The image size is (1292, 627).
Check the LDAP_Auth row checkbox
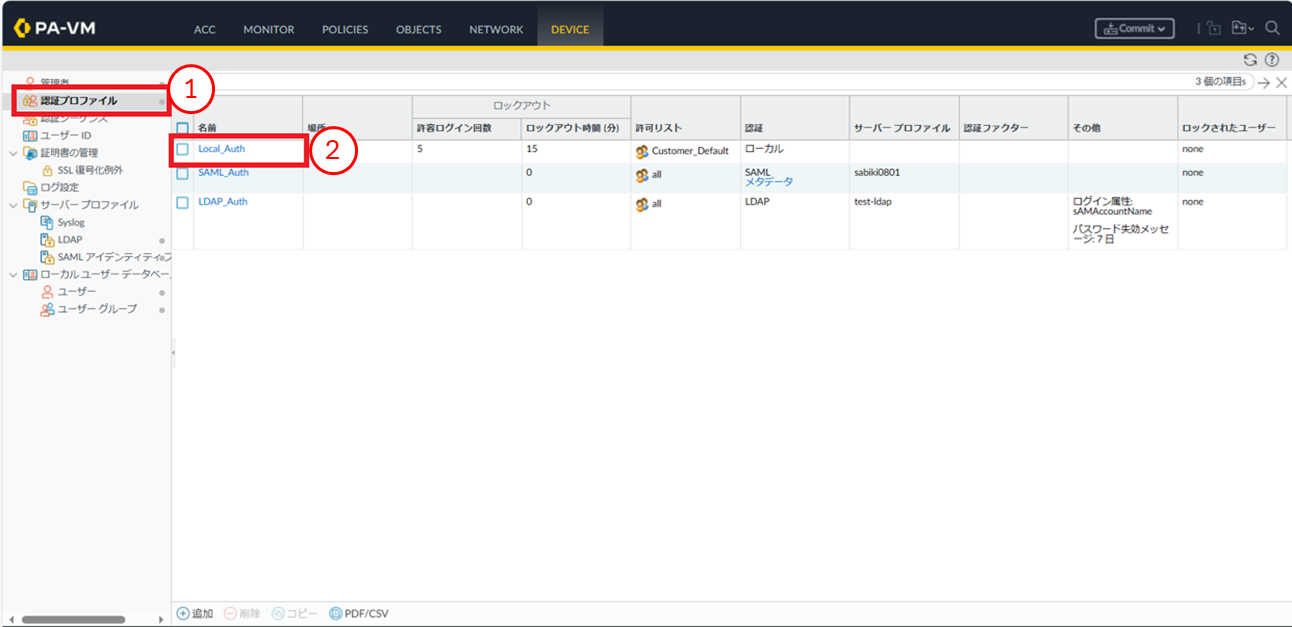click(x=182, y=202)
